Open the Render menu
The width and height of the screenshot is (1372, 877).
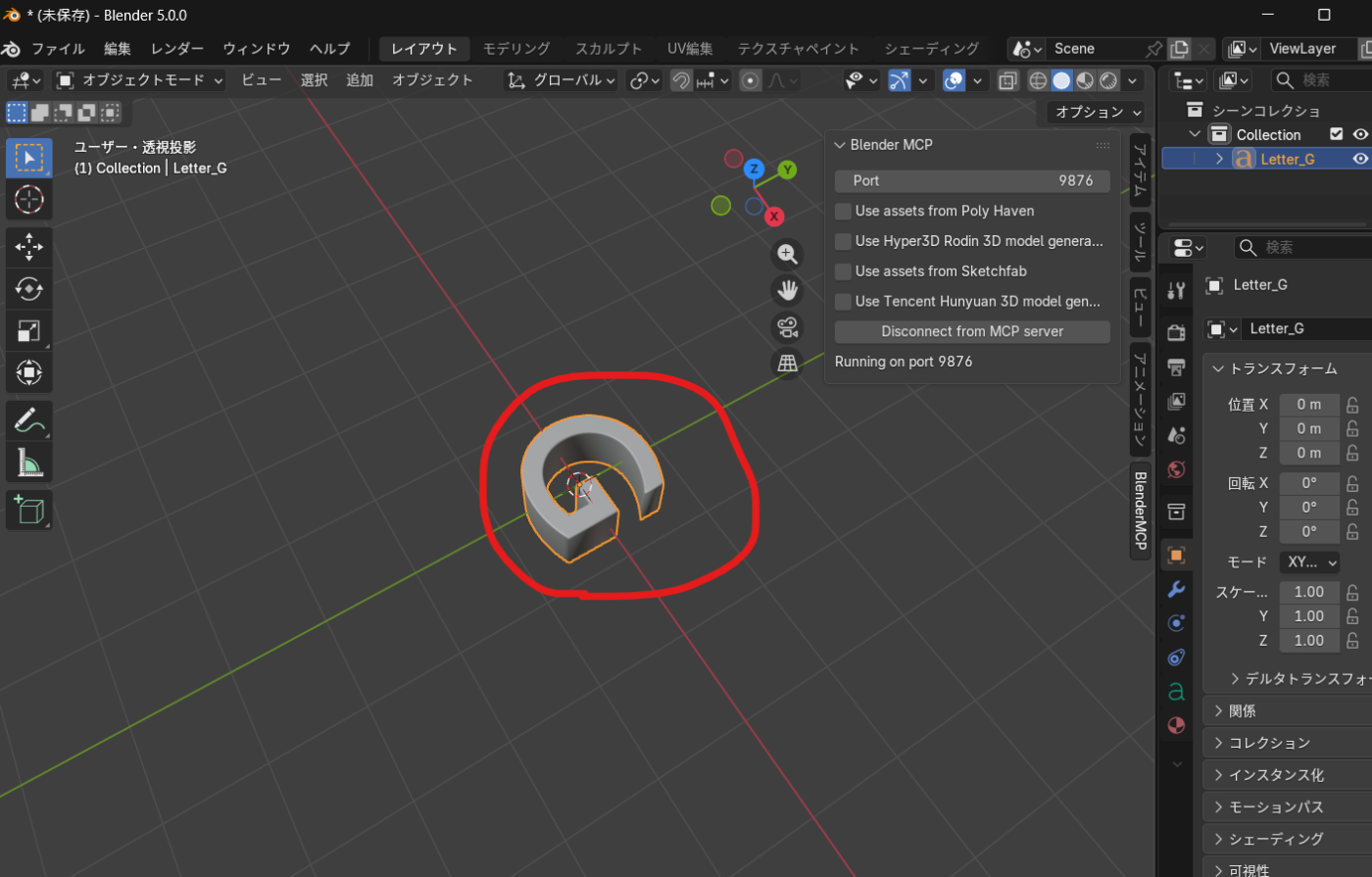tap(176, 49)
